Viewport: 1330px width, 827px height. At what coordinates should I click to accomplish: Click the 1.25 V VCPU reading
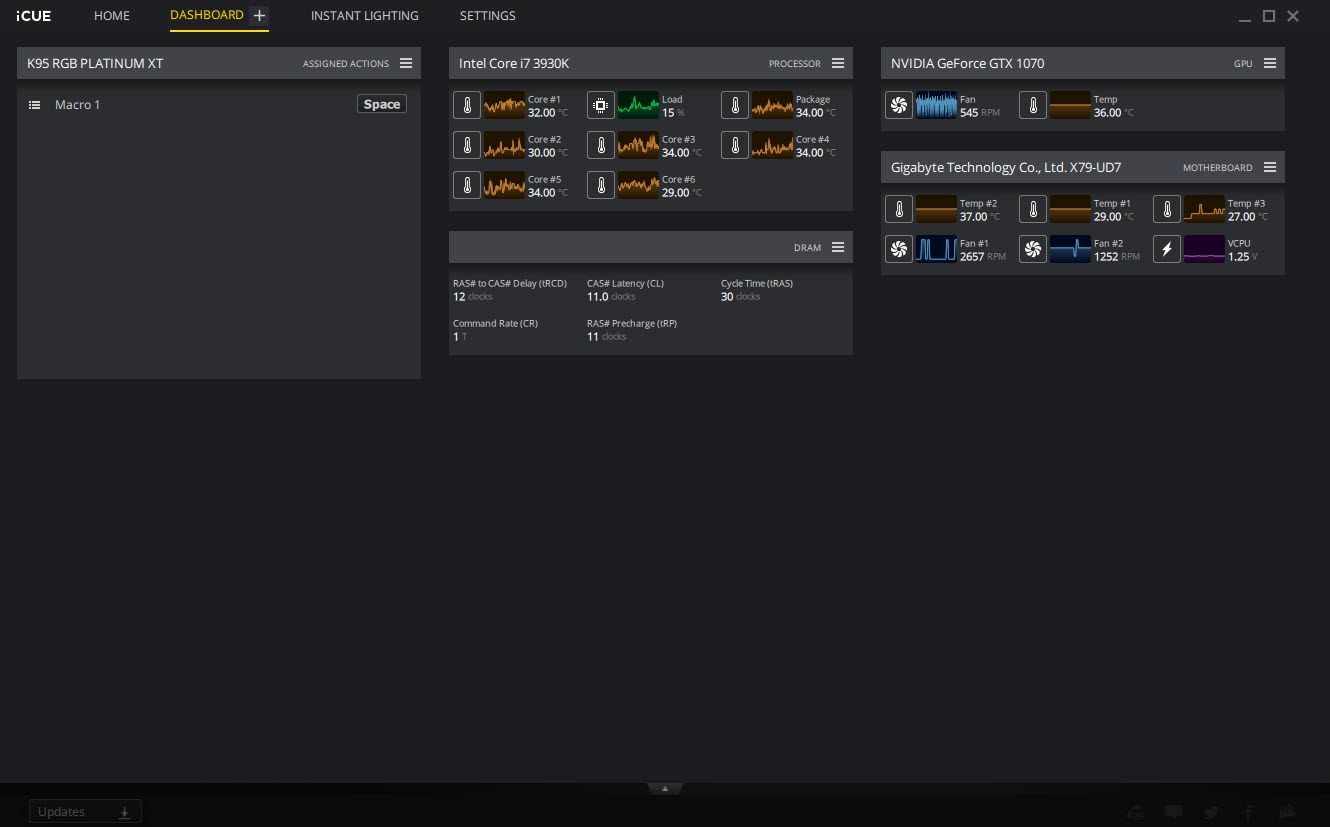(x=1243, y=257)
